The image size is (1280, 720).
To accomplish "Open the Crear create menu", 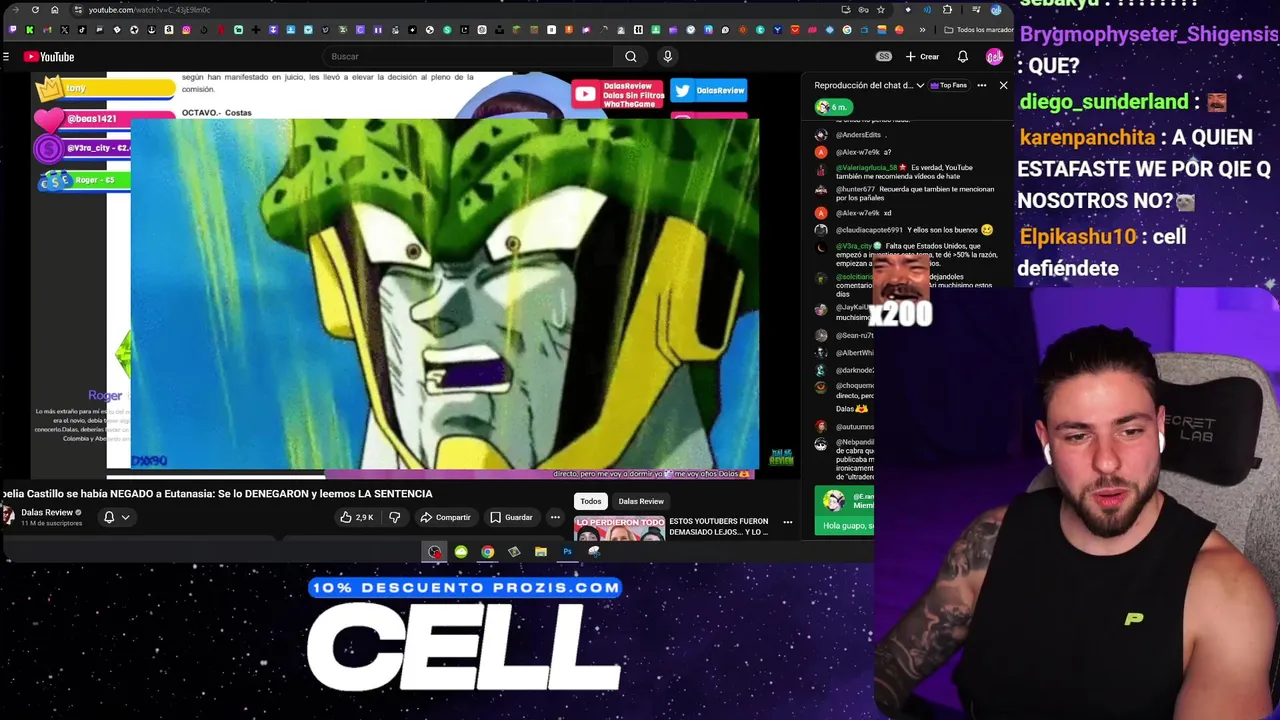I will 922,57.
